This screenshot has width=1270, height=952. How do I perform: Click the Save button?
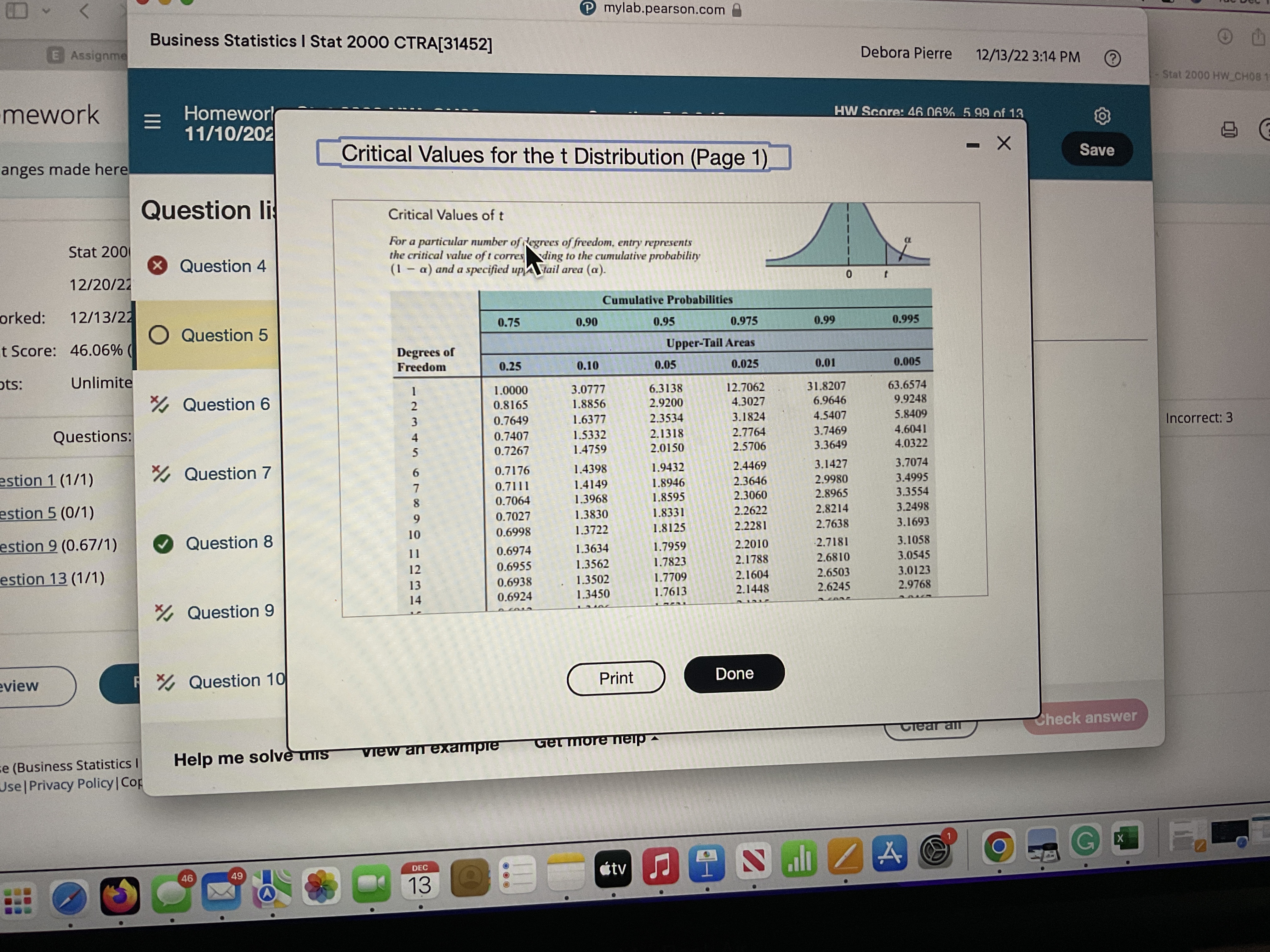pyautogui.click(x=1097, y=150)
